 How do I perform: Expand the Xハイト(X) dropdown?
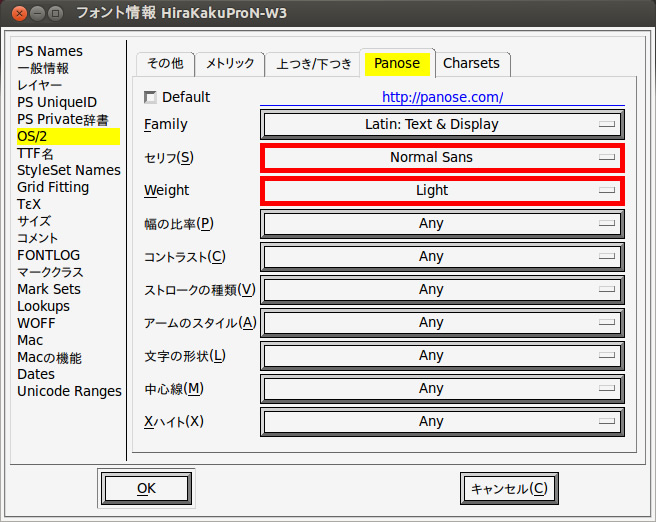pyautogui.click(x=442, y=422)
